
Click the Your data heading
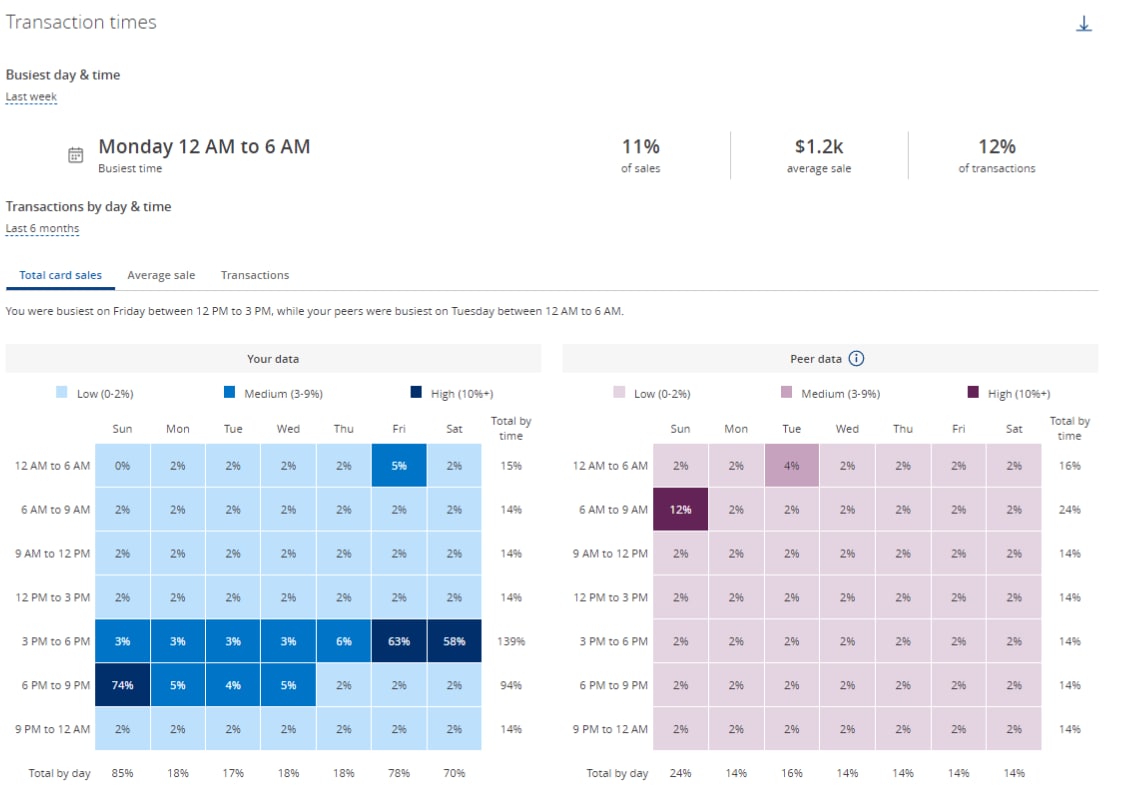click(273, 358)
